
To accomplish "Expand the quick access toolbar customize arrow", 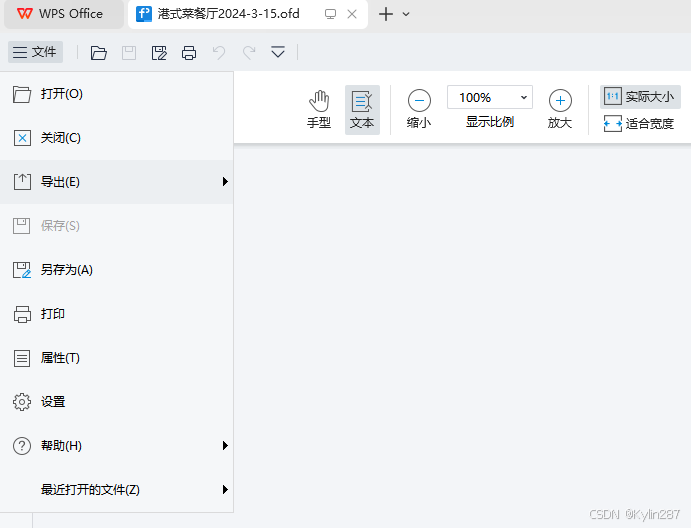I will coord(278,52).
